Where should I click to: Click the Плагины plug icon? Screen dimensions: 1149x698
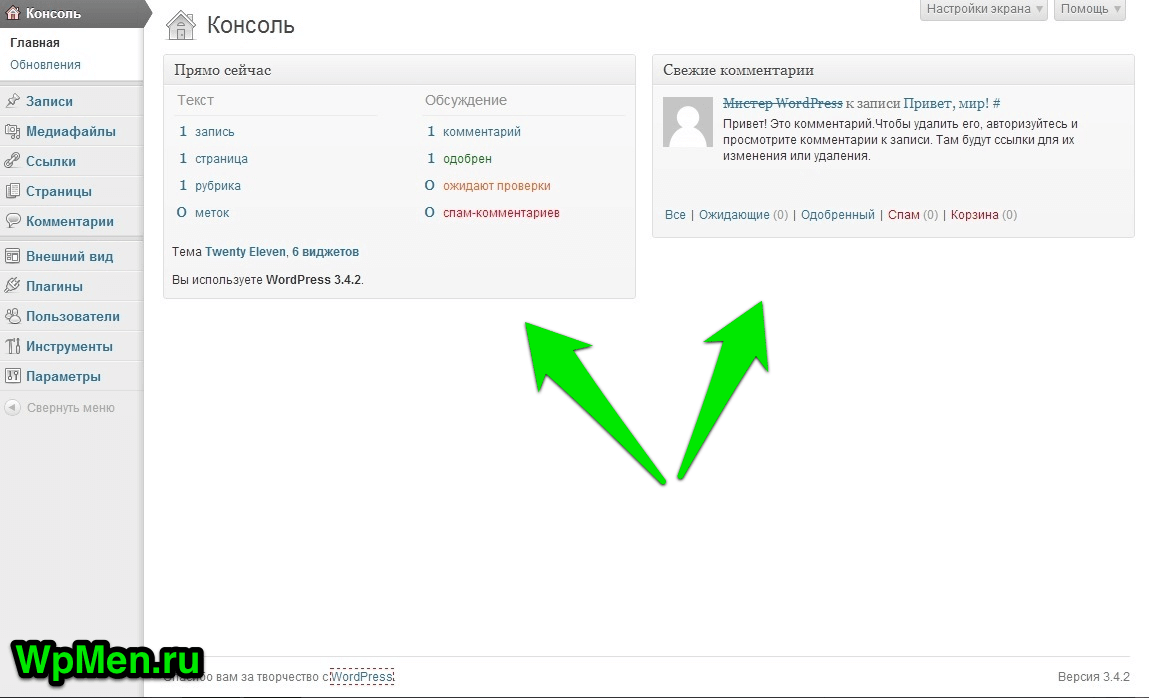[x=13, y=286]
